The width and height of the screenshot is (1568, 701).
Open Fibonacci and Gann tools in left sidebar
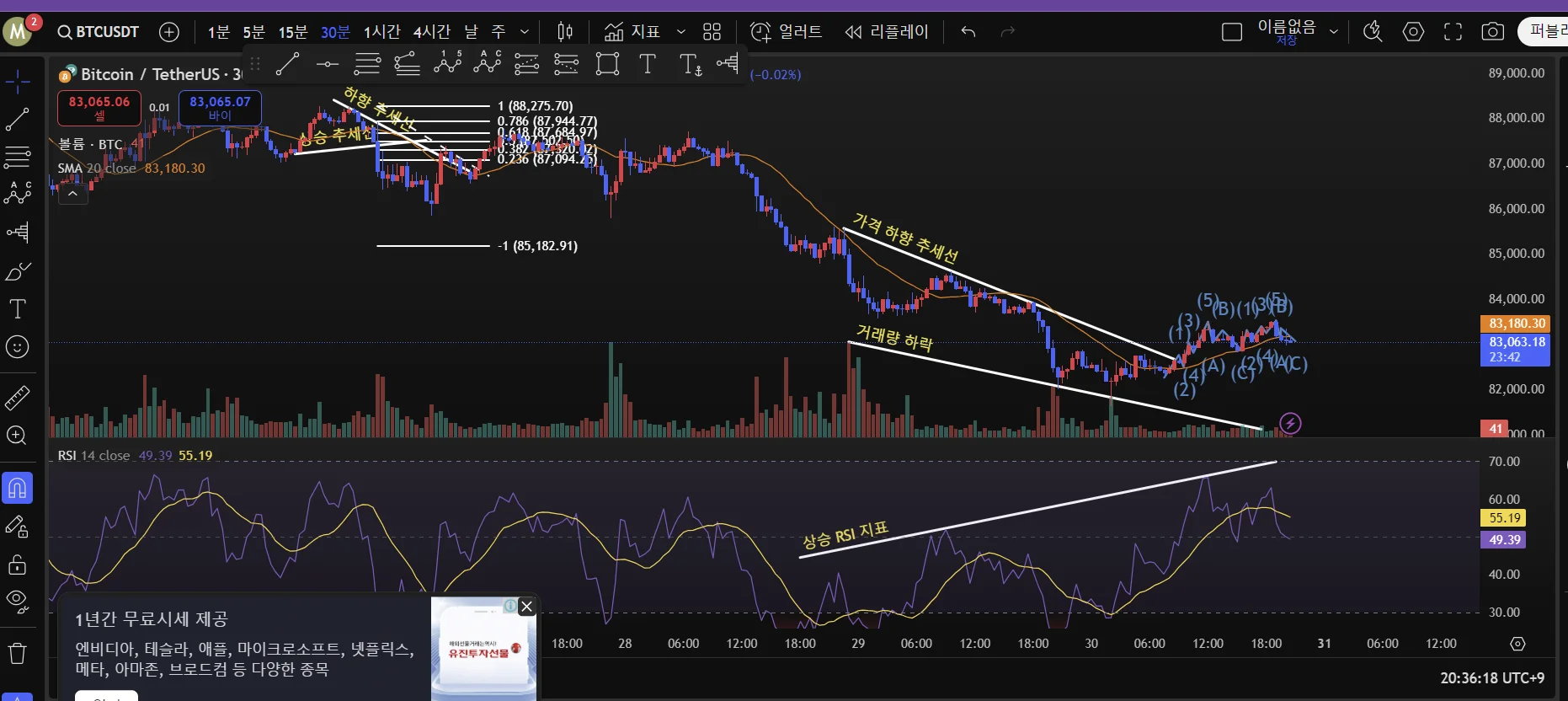pos(18,157)
